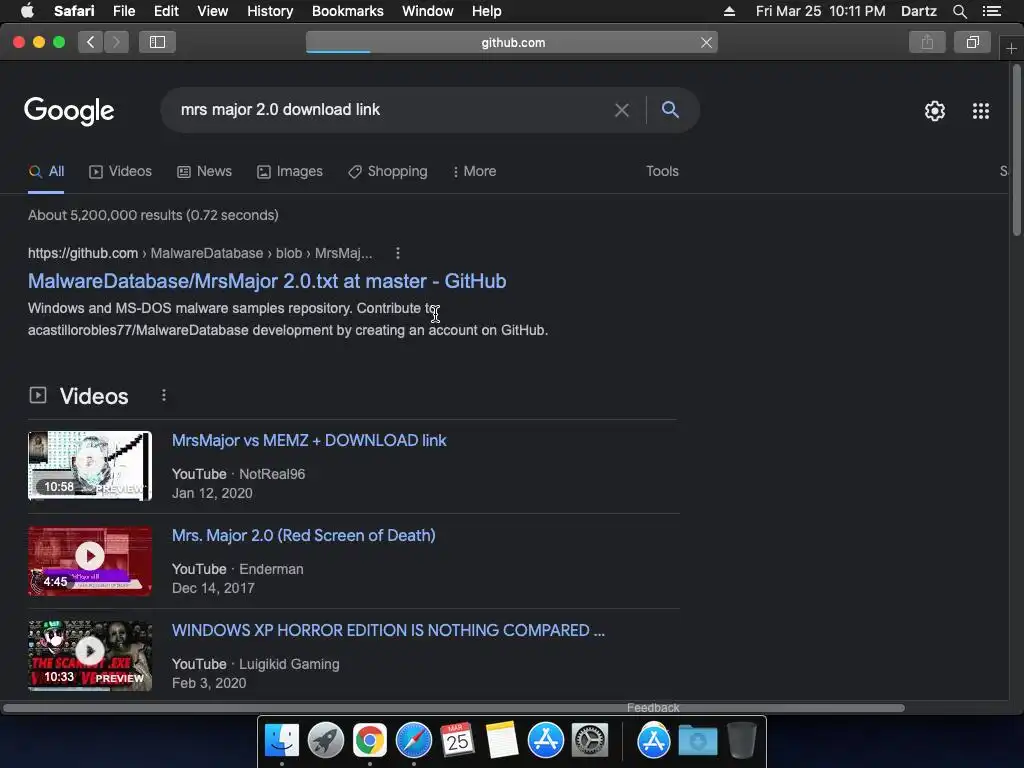
Task: Open Calendar from the Dock
Action: (457, 740)
